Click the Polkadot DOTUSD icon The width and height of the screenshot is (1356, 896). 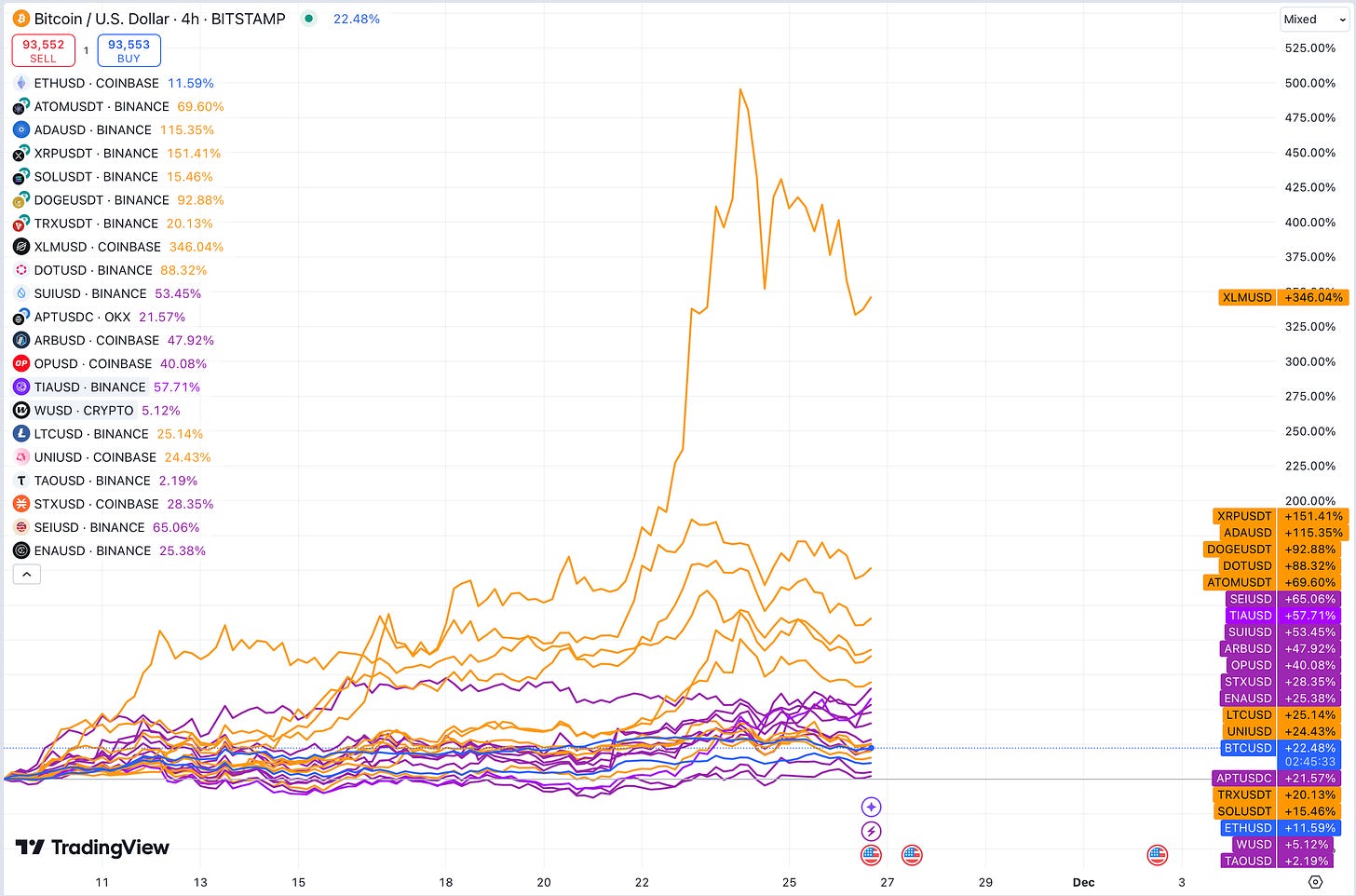point(21,270)
